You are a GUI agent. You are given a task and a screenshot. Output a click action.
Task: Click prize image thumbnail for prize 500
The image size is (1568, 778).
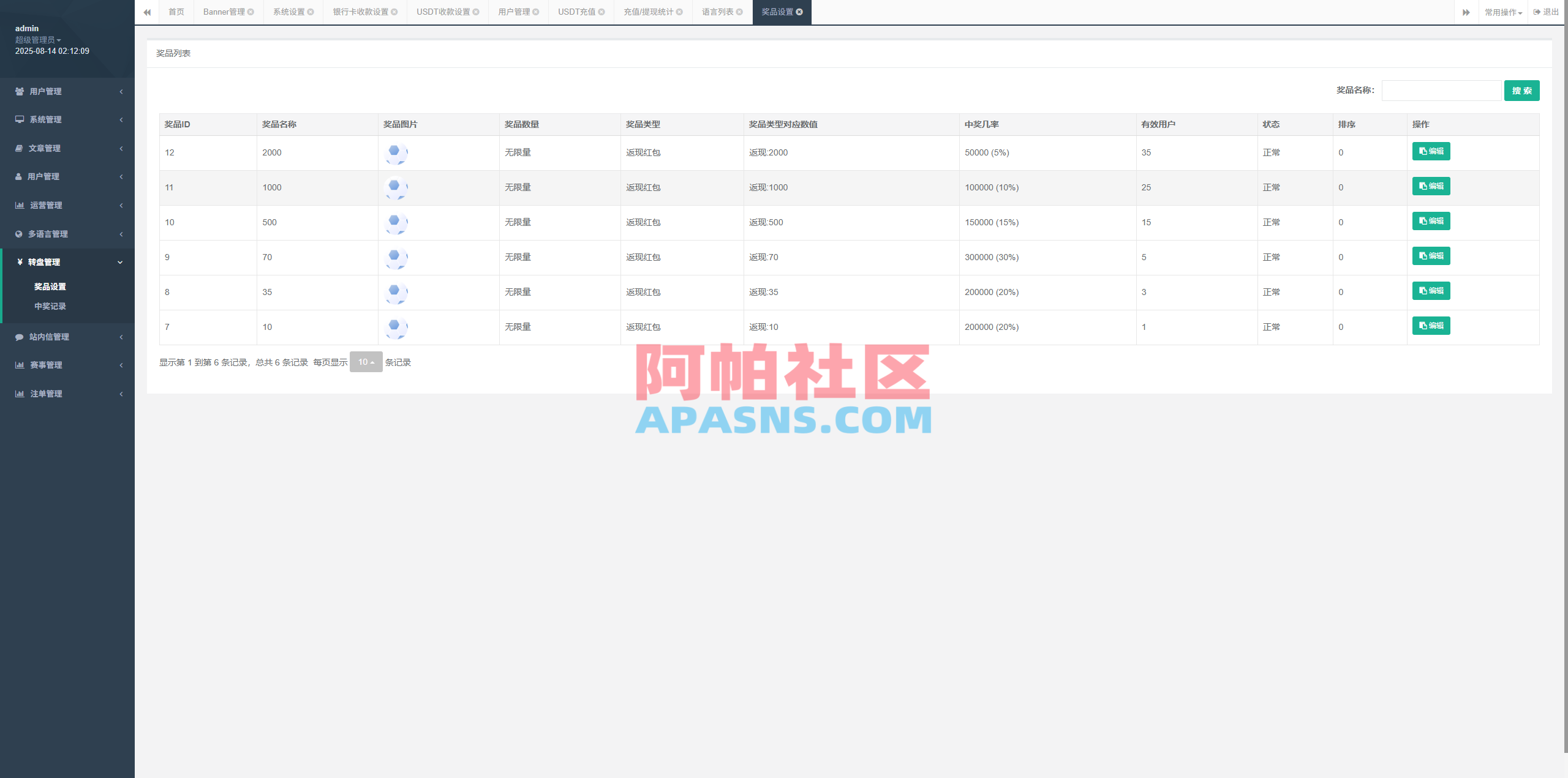coord(396,223)
